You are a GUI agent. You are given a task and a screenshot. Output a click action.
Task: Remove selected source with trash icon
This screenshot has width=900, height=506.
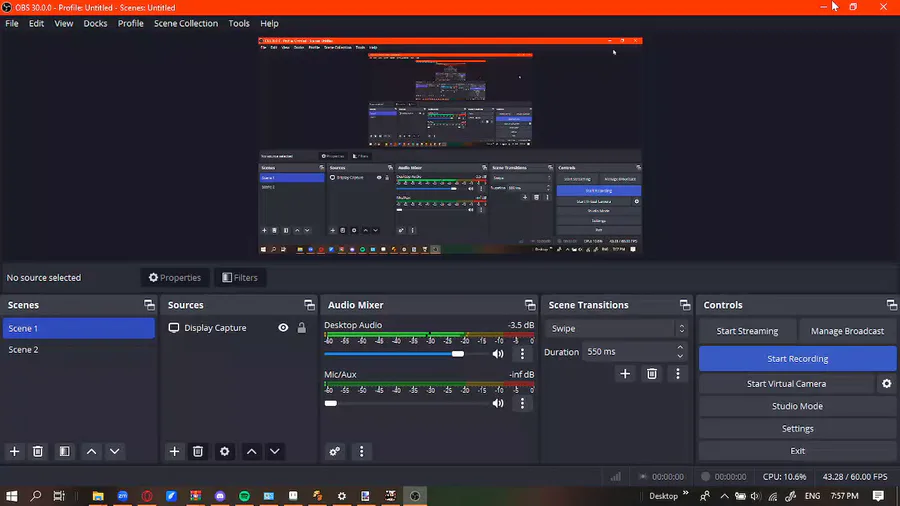pos(198,451)
